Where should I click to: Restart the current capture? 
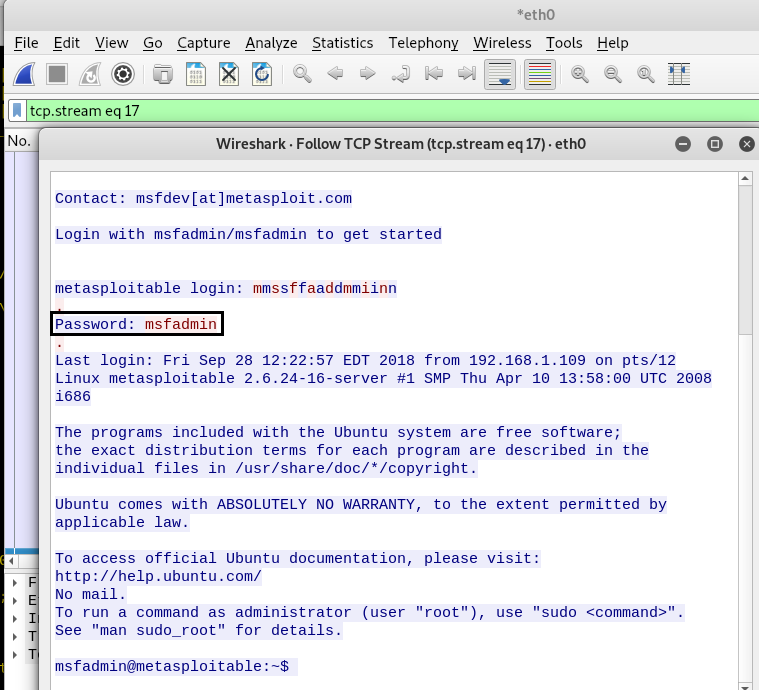[x=90, y=75]
